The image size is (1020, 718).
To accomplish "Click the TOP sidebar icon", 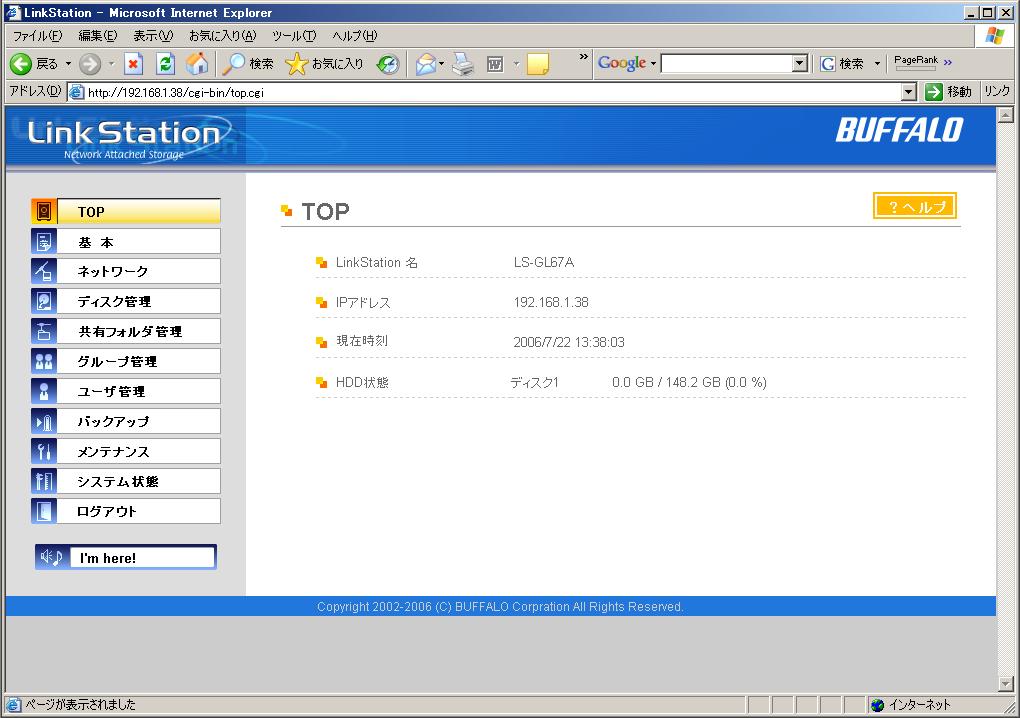I will click(44, 211).
